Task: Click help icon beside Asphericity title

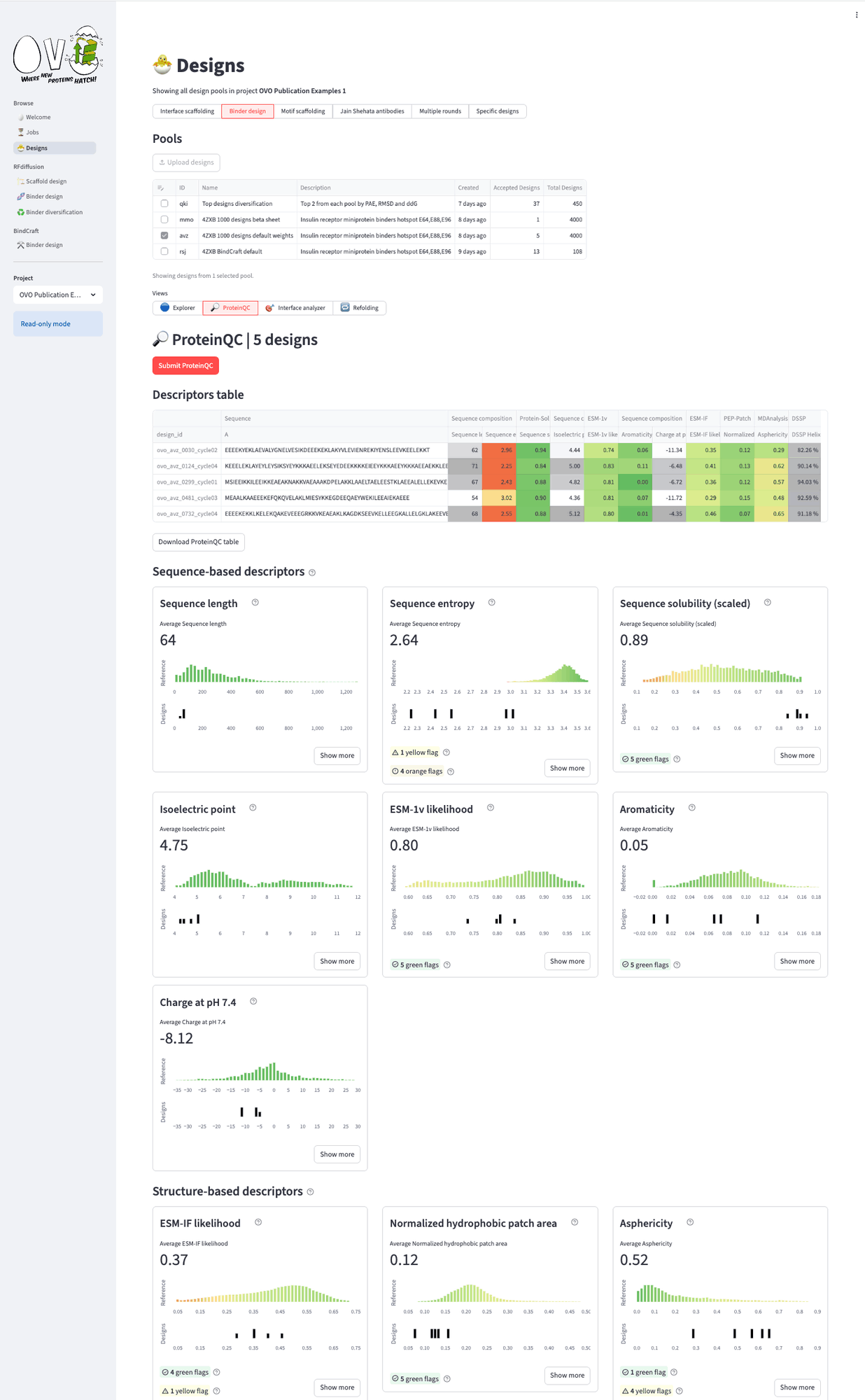Action: tap(690, 1222)
